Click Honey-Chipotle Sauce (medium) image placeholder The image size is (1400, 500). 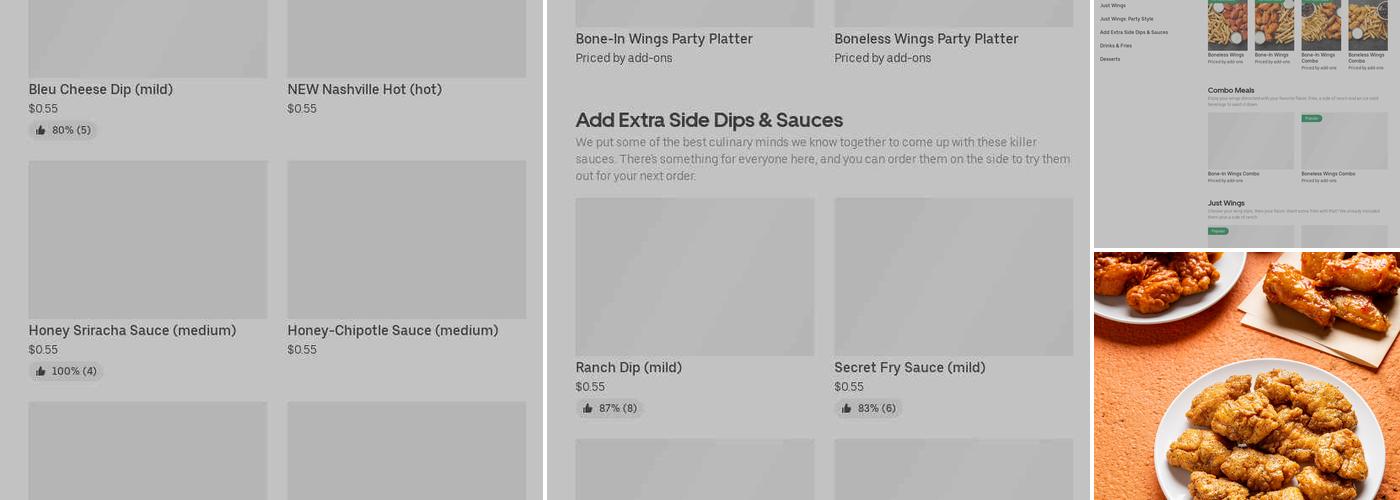click(406, 240)
